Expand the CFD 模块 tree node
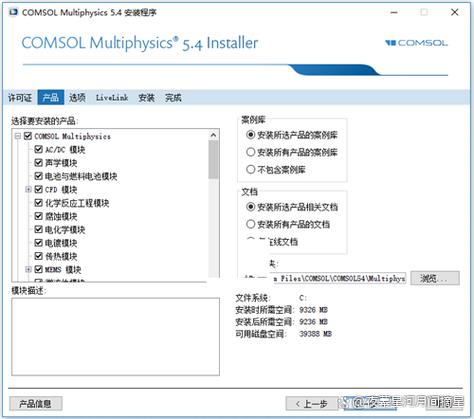This screenshot has height=419, width=474. (28, 189)
